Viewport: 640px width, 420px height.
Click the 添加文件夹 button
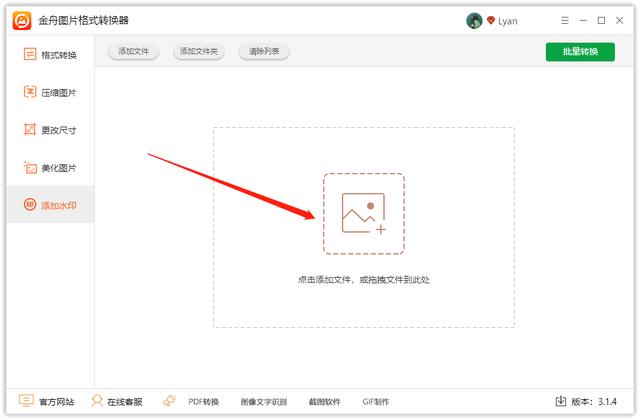pyautogui.click(x=199, y=51)
